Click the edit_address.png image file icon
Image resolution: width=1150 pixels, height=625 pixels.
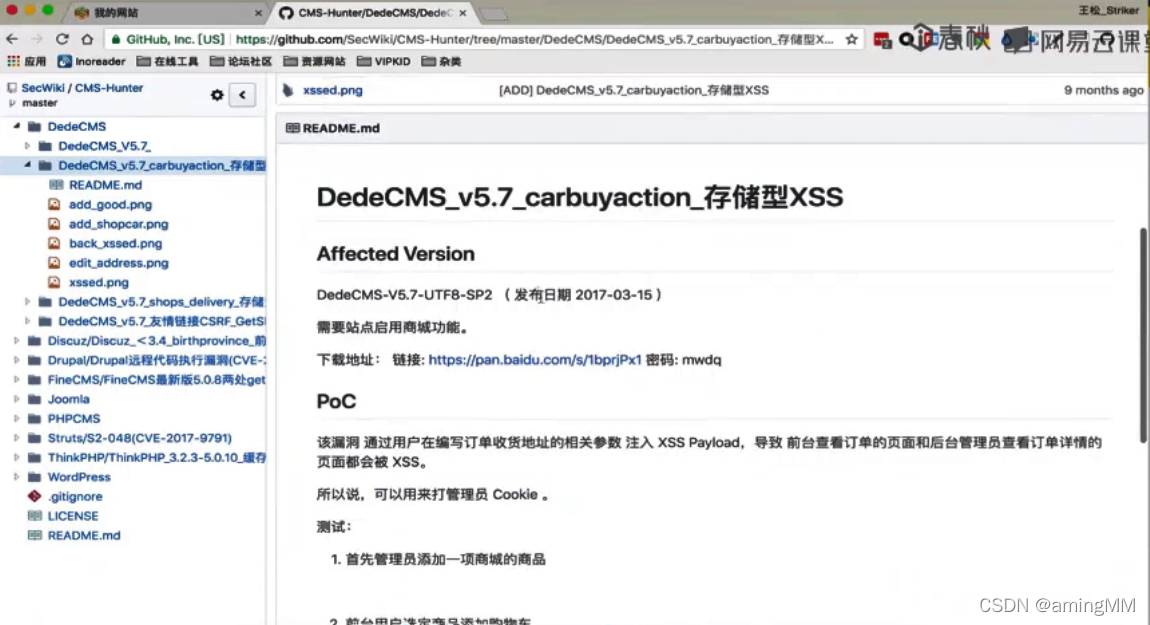54,263
